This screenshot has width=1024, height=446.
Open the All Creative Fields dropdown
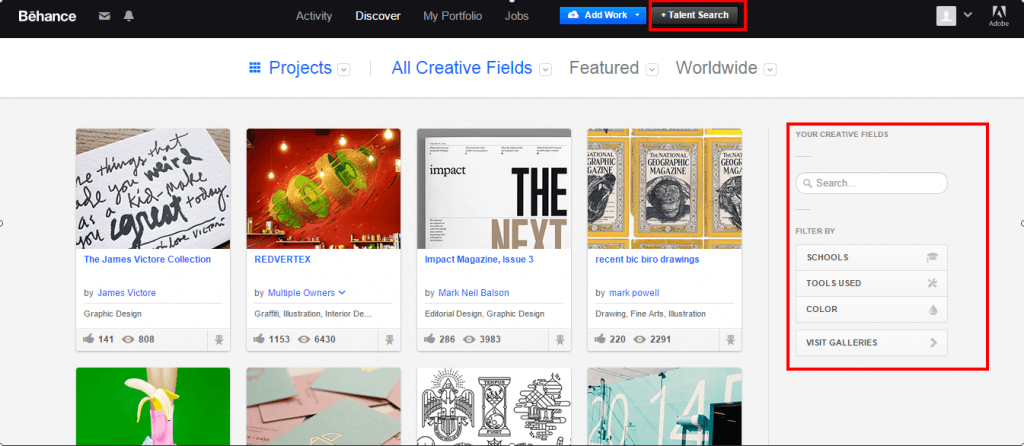click(545, 69)
